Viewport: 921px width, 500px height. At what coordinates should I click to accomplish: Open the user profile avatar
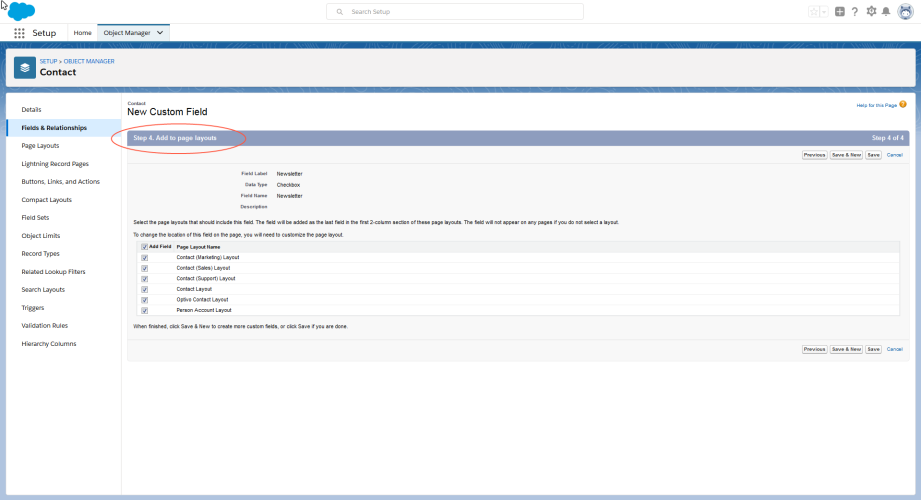[x=905, y=12]
